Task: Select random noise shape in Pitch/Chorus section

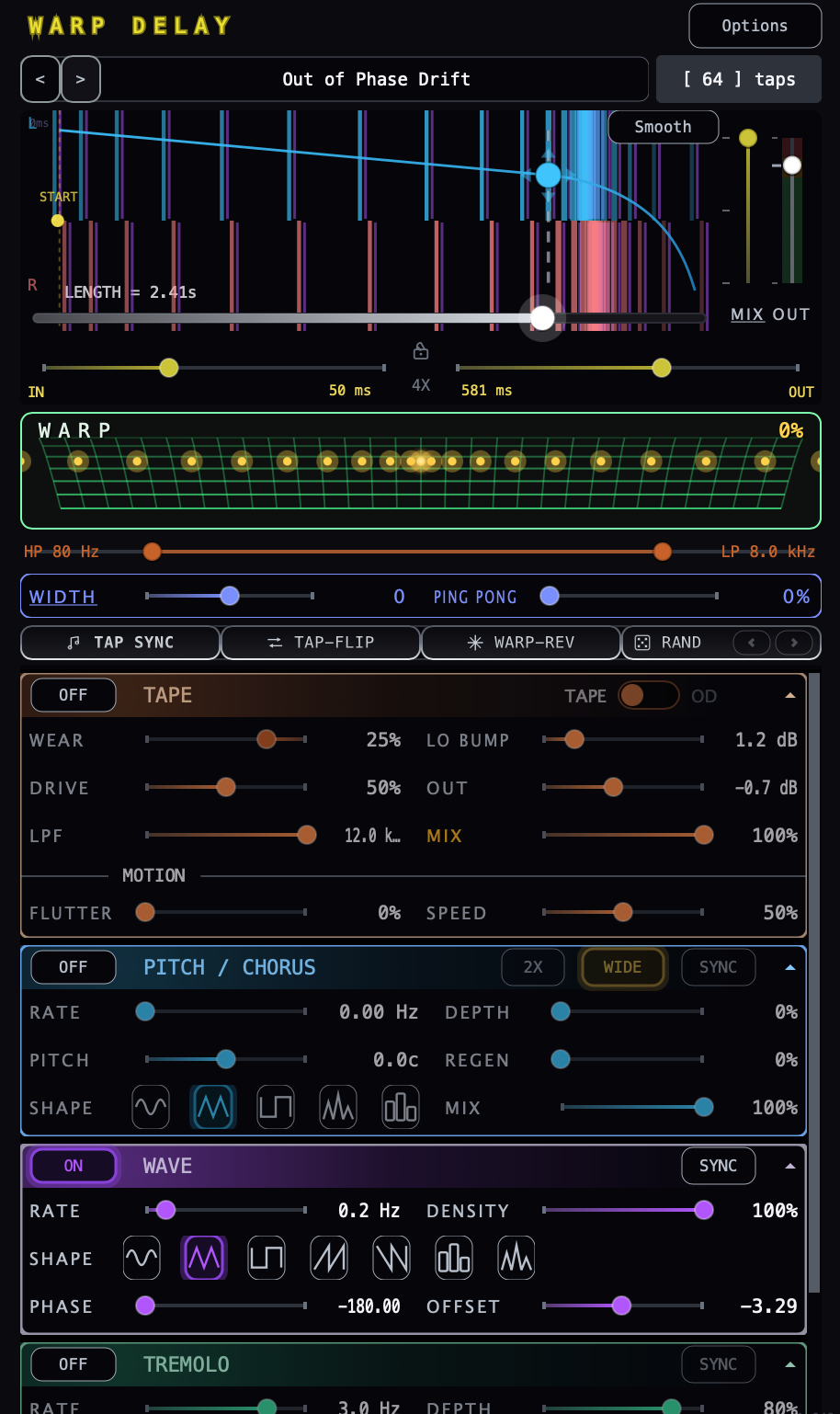Action: click(338, 1107)
